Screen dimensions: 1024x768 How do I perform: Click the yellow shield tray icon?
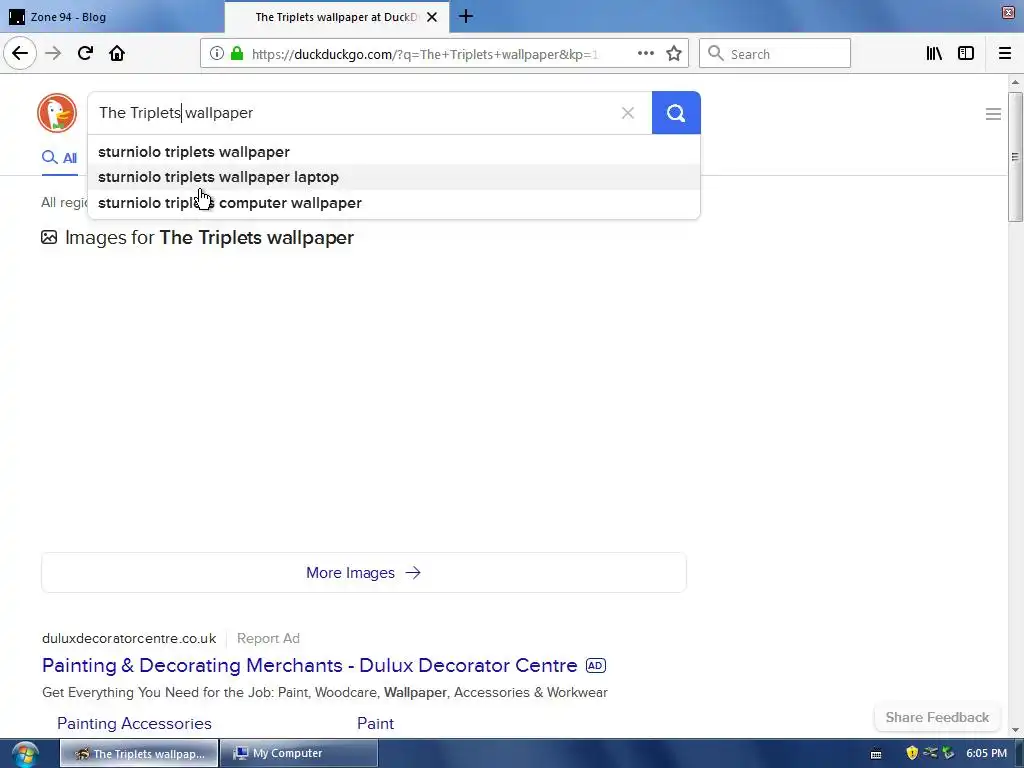pyautogui.click(x=912, y=753)
